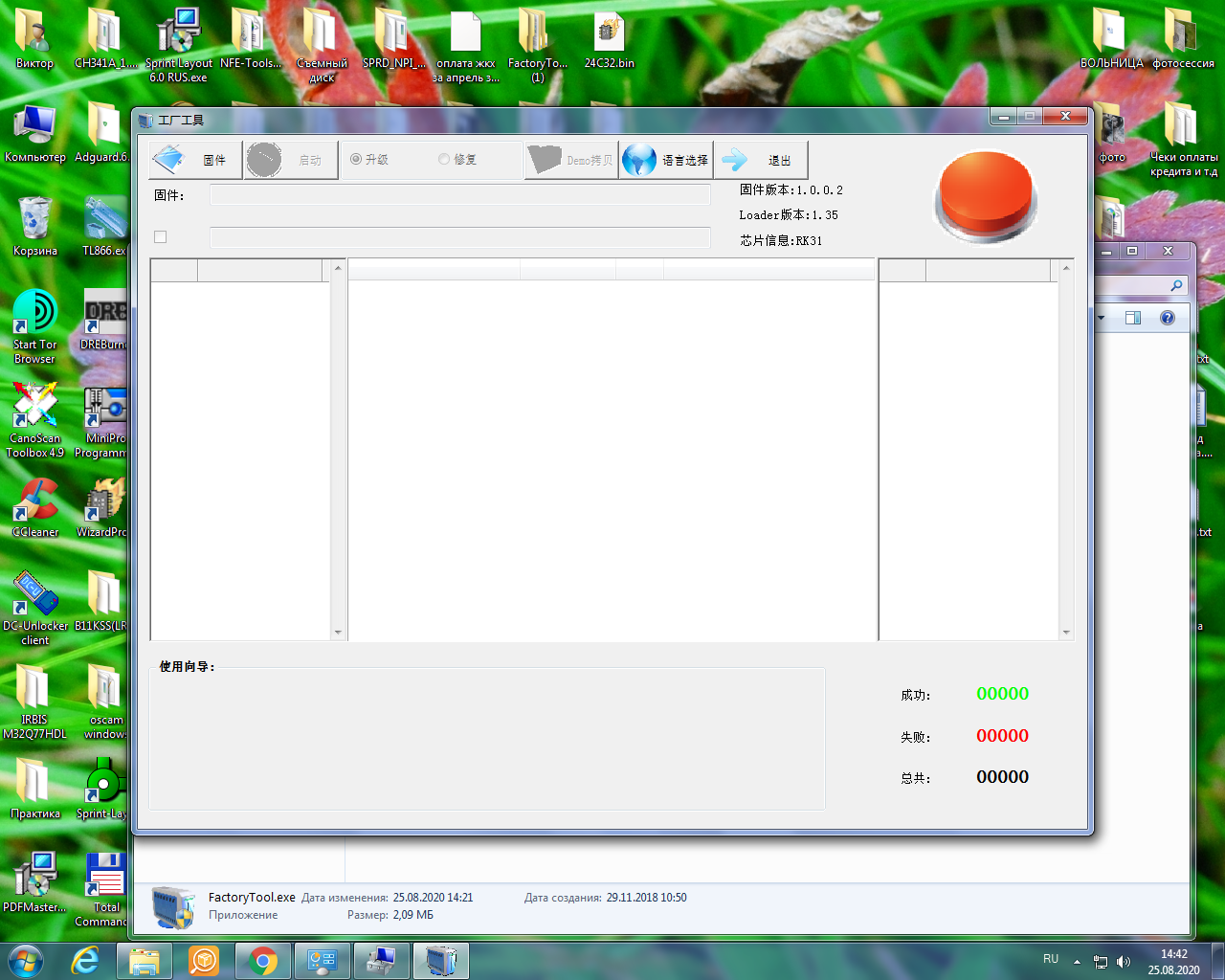Click the big red status button
Viewport: 1225px width, 980px height.
pos(986,196)
